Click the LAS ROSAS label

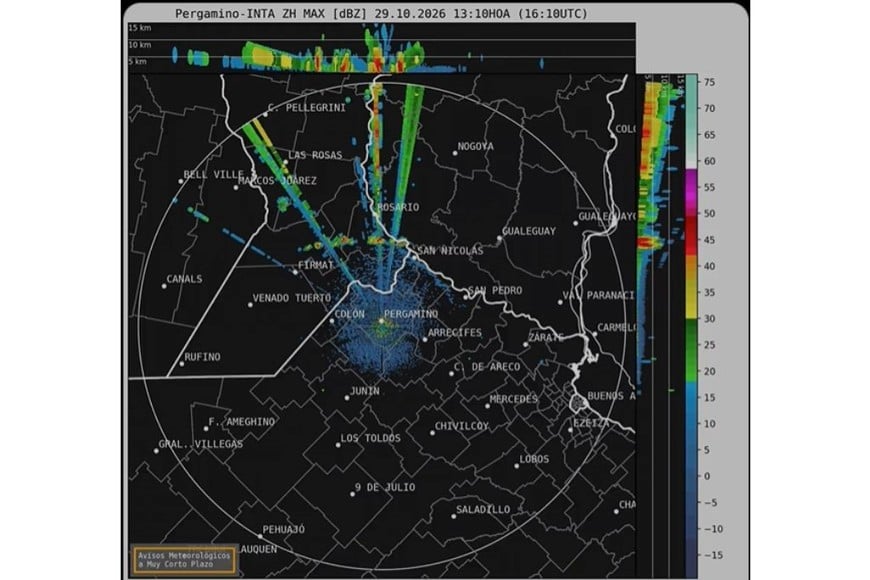[315, 155]
